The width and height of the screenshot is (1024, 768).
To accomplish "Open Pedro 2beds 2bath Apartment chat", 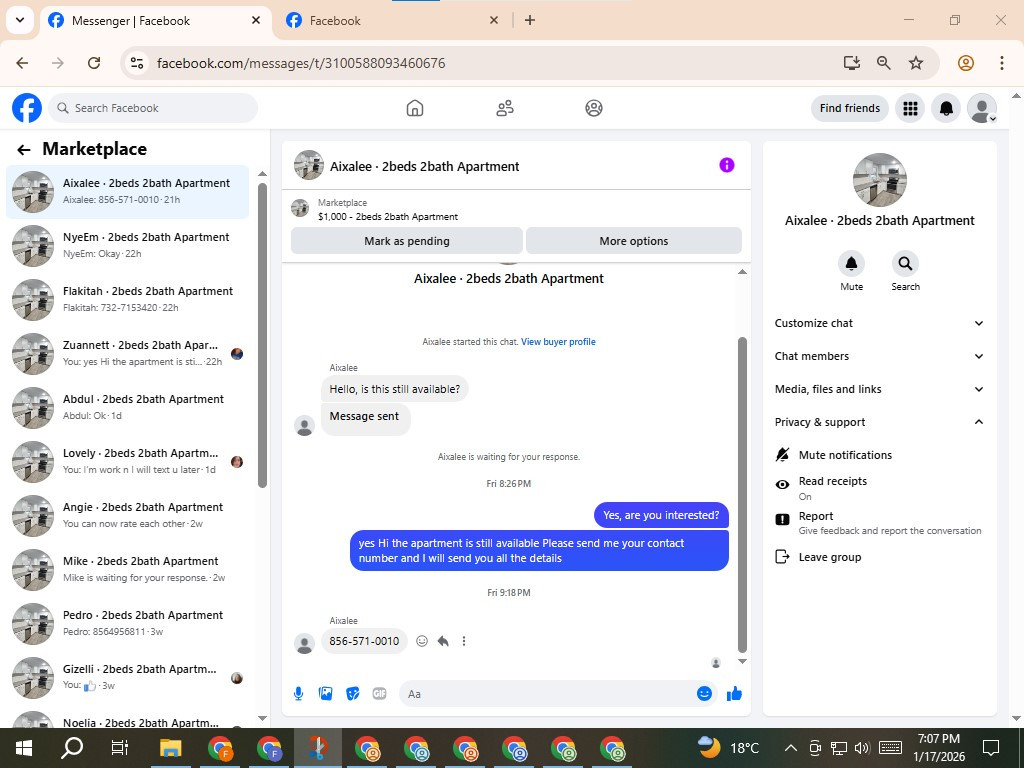I will (127, 624).
